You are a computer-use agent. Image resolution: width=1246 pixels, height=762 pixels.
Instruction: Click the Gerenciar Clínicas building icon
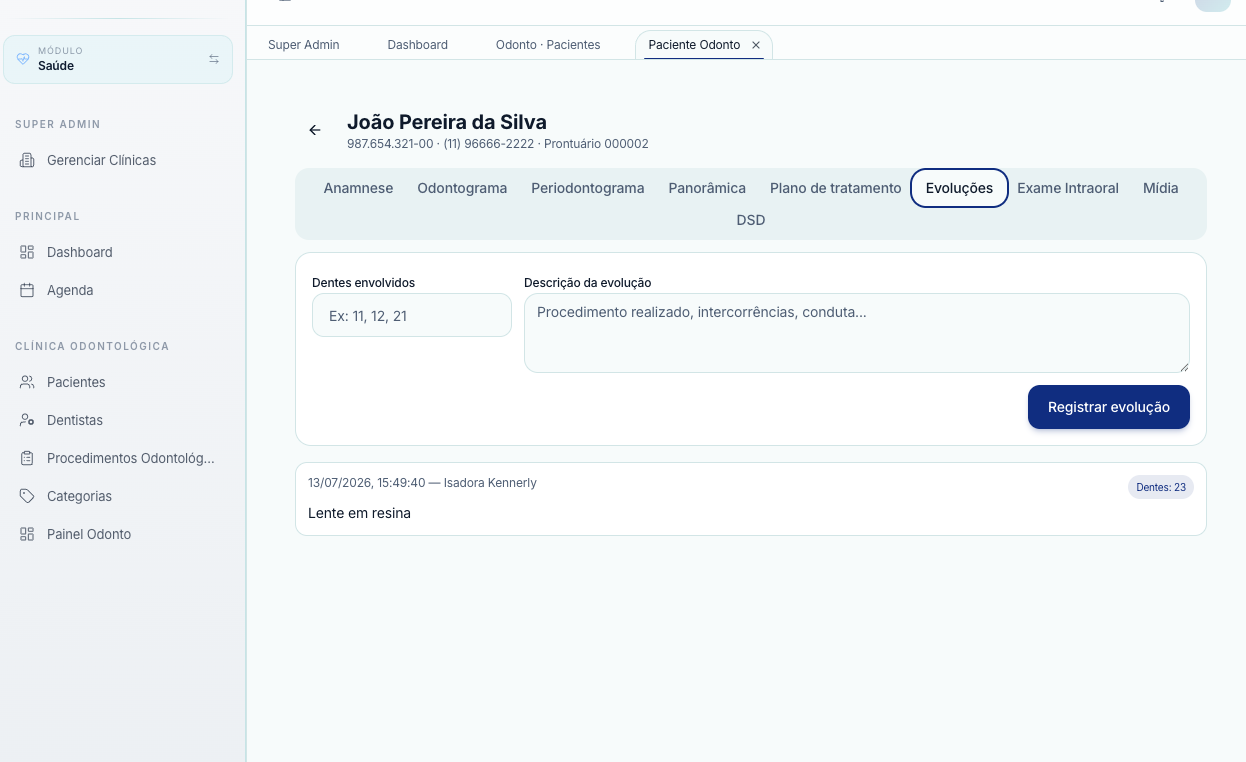click(x=27, y=160)
